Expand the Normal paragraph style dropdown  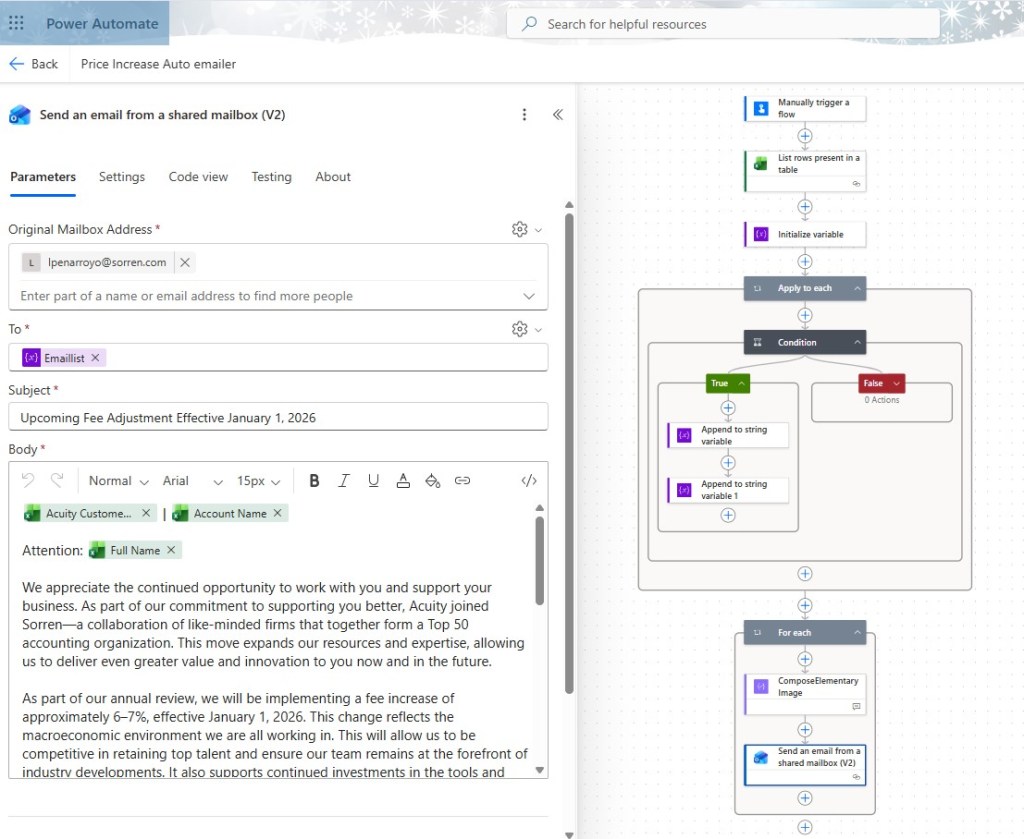click(118, 481)
